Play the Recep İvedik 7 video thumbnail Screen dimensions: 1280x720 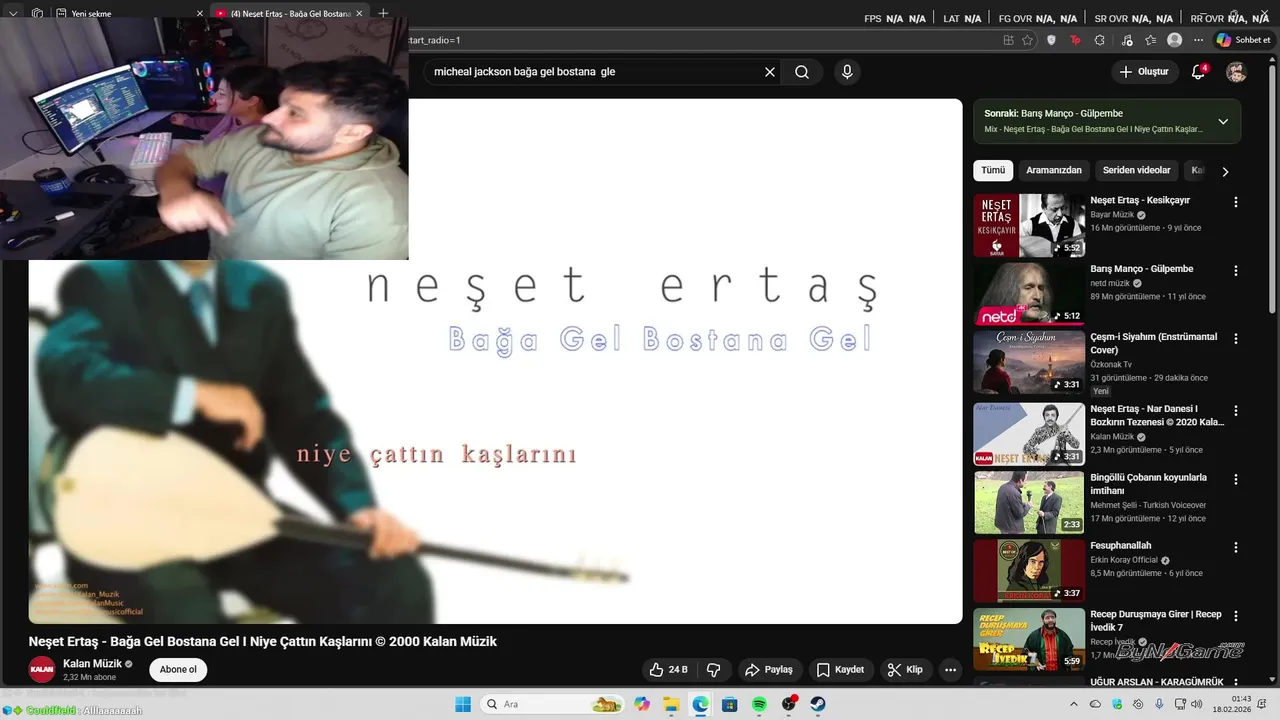1029,639
